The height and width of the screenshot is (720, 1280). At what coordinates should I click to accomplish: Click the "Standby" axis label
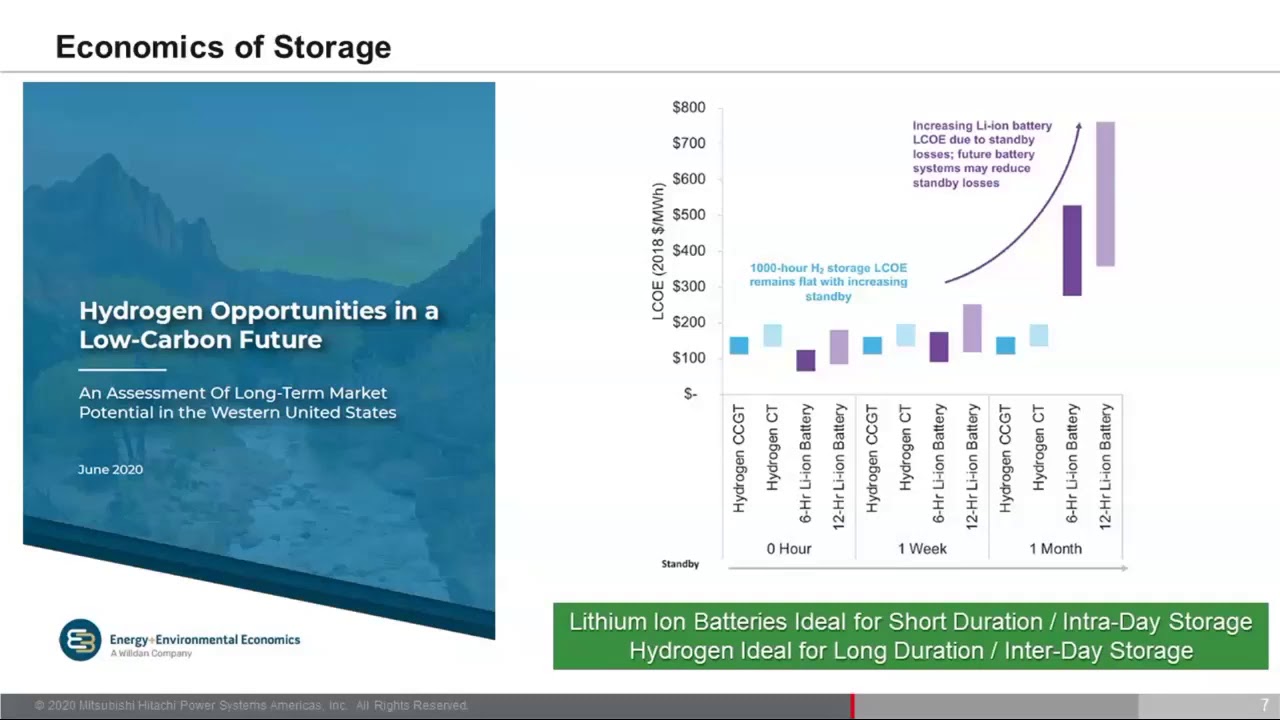point(680,564)
